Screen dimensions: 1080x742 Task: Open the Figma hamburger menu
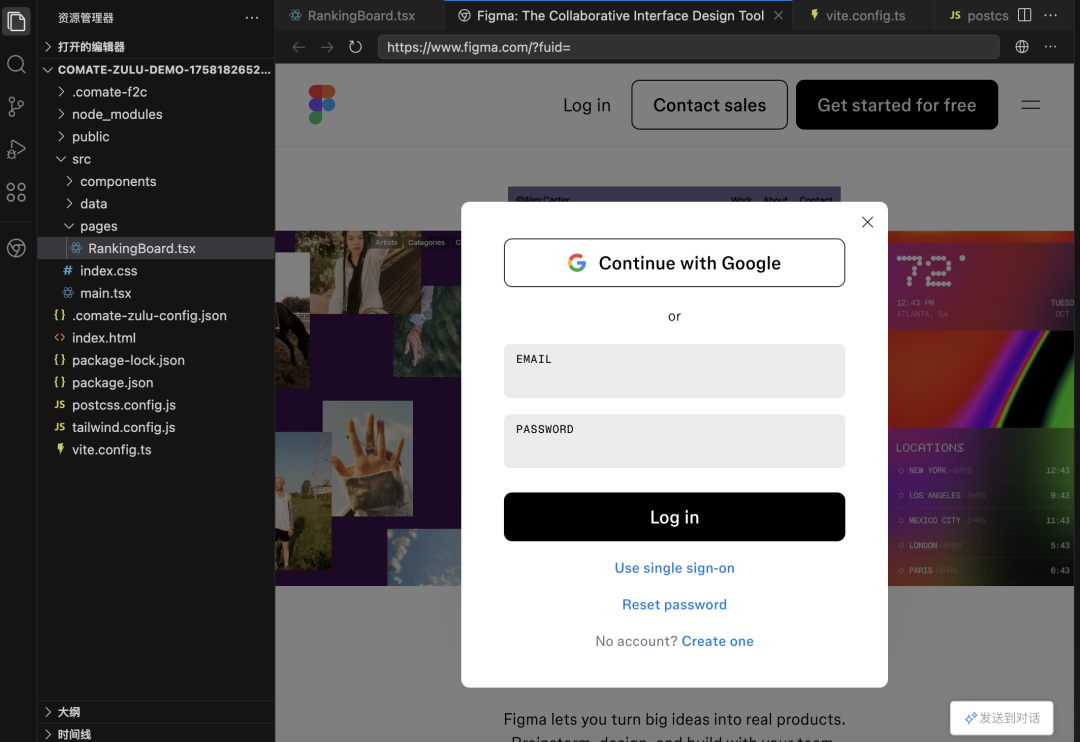tap(1030, 105)
